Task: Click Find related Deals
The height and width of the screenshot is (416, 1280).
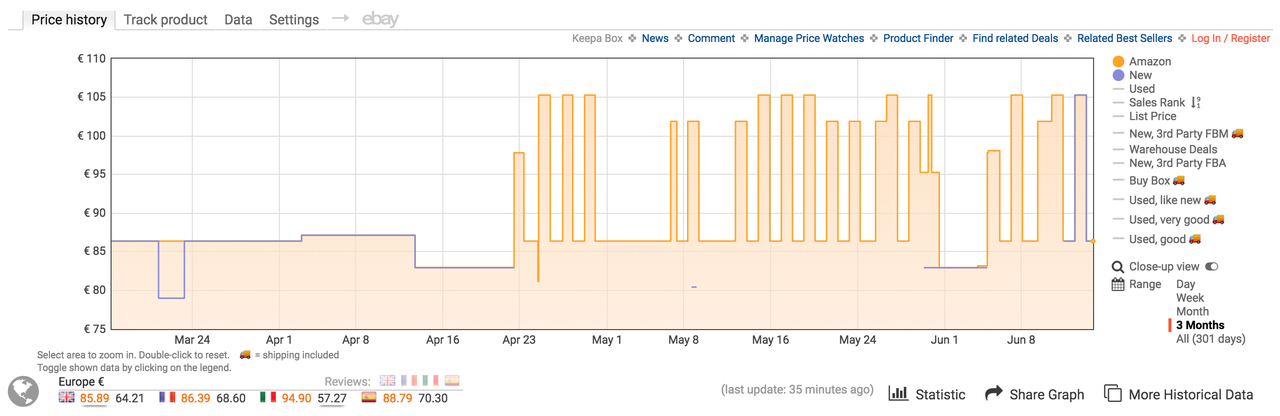Action: tap(1015, 38)
